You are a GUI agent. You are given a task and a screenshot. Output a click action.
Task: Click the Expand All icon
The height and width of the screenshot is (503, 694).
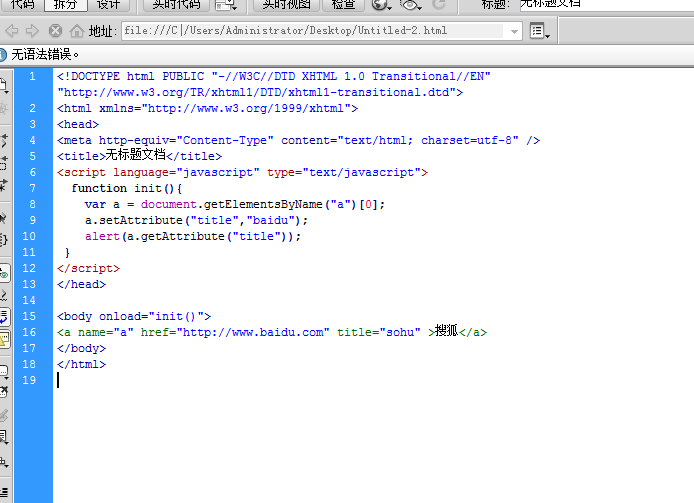(4, 185)
